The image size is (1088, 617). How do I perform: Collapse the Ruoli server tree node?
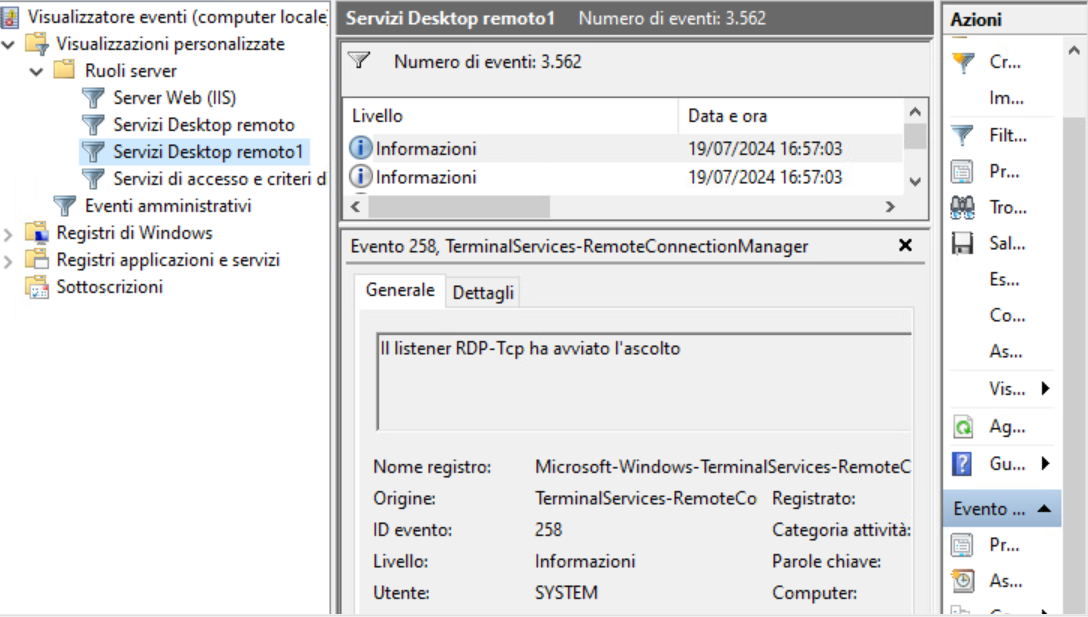(x=37, y=71)
